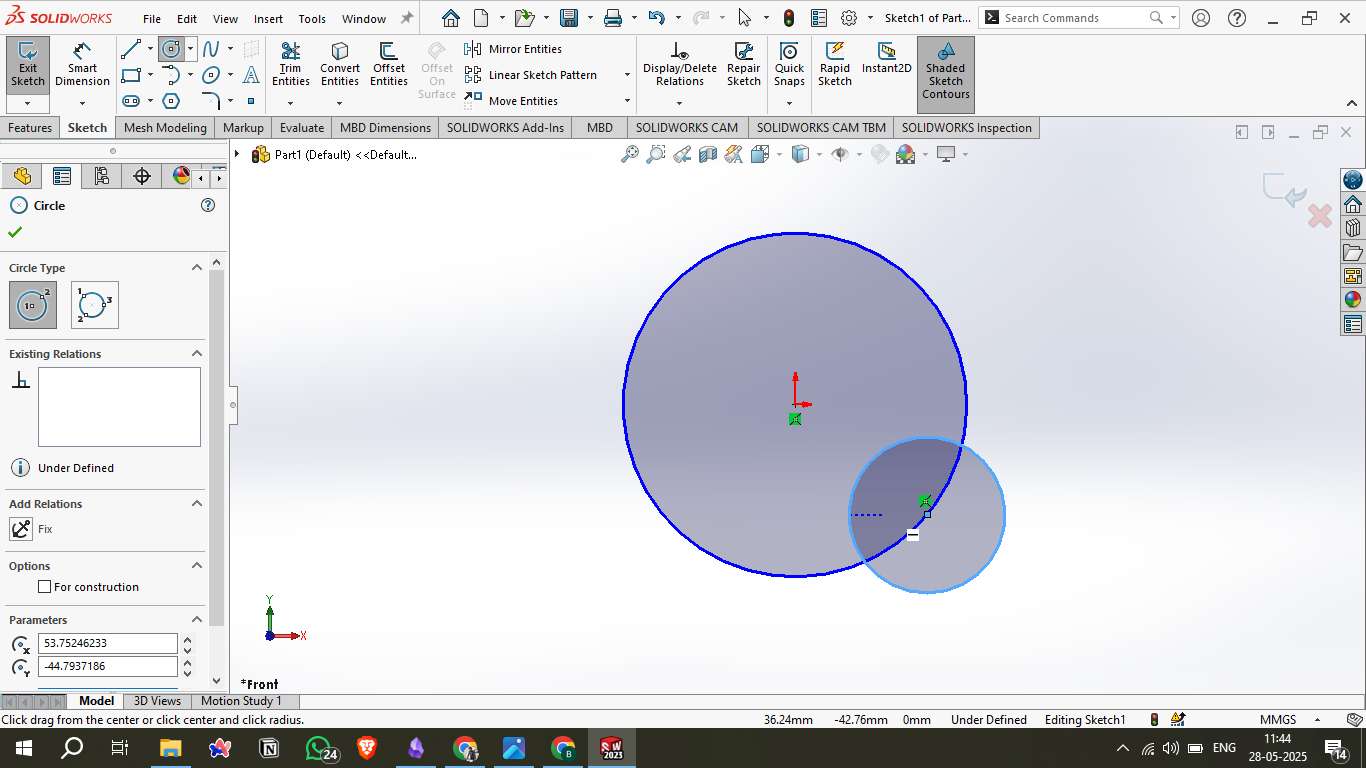The height and width of the screenshot is (768, 1366).
Task: Toggle the Quick Snaps button
Action: coord(789,65)
